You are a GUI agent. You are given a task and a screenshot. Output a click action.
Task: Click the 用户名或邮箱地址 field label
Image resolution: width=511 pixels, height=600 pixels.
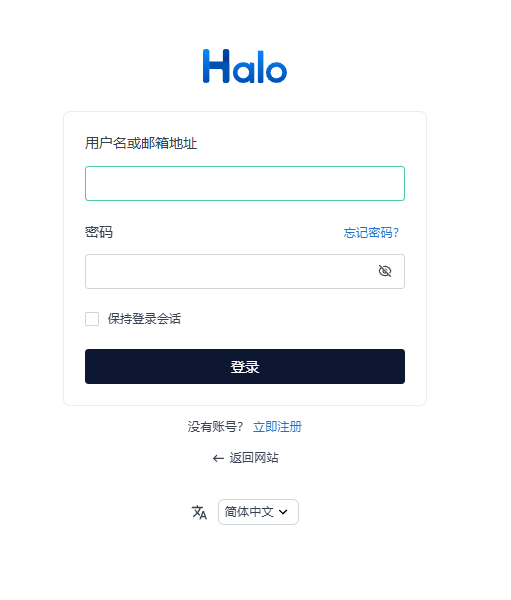(141, 143)
